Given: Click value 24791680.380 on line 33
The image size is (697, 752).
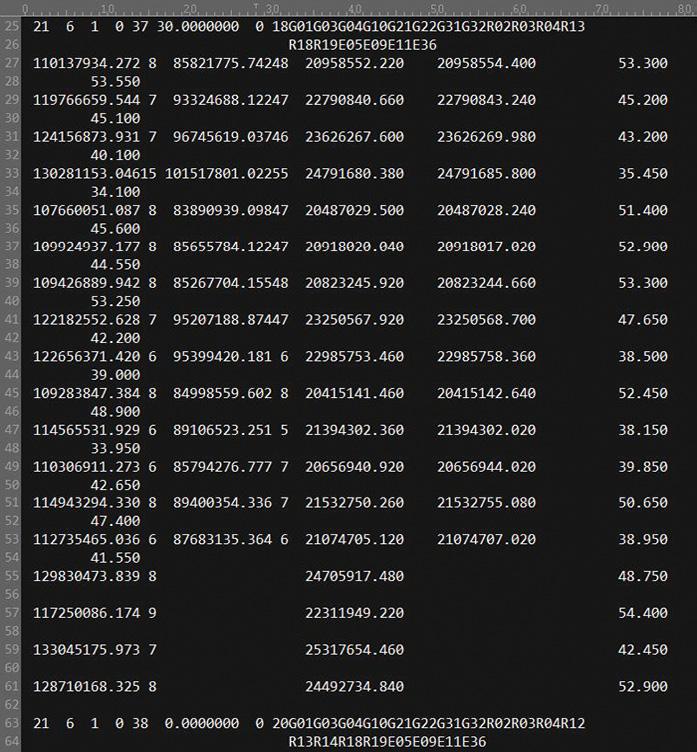Looking at the screenshot, I should 354,174.
